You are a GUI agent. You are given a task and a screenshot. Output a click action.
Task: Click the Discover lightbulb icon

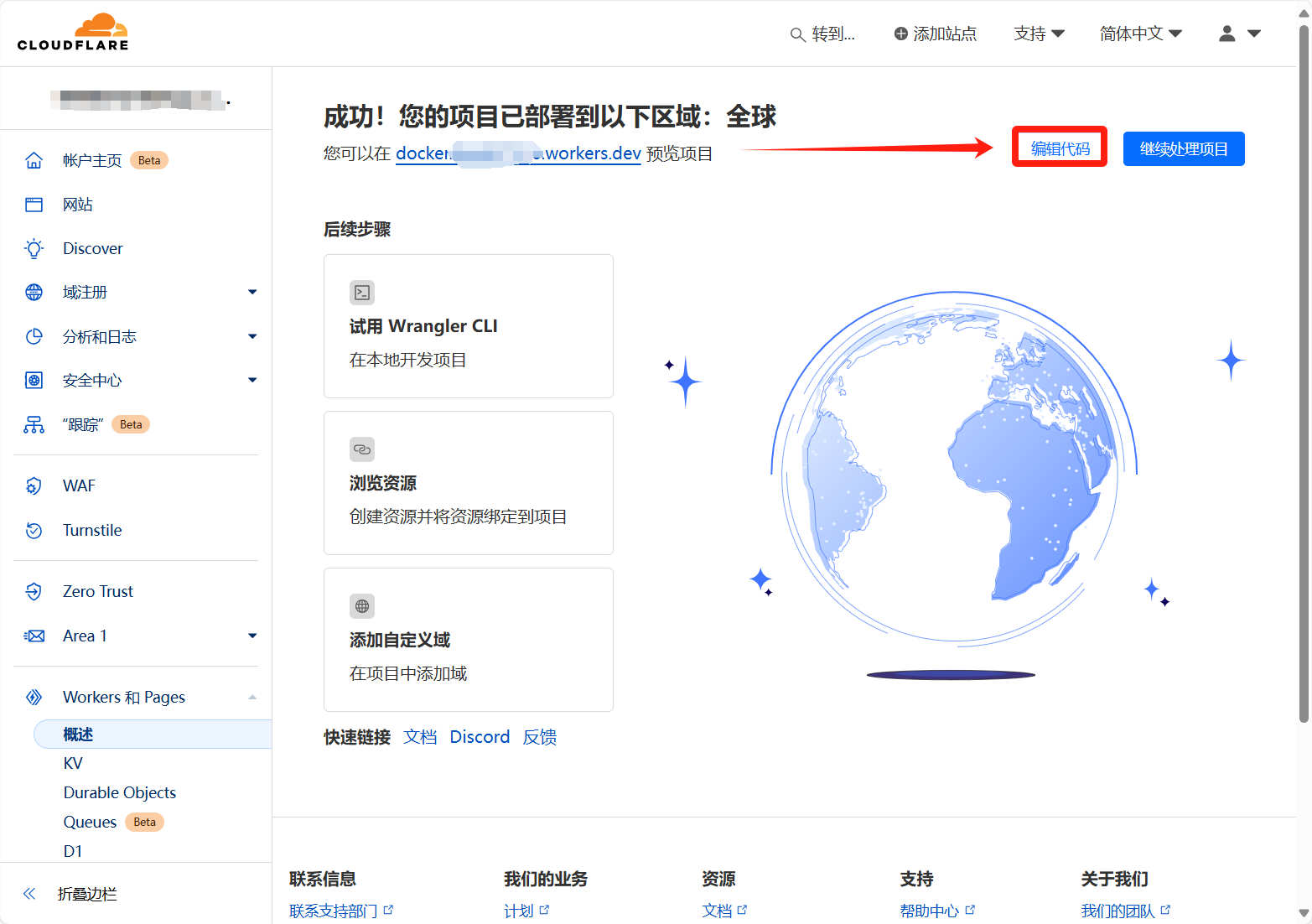pos(34,248)
